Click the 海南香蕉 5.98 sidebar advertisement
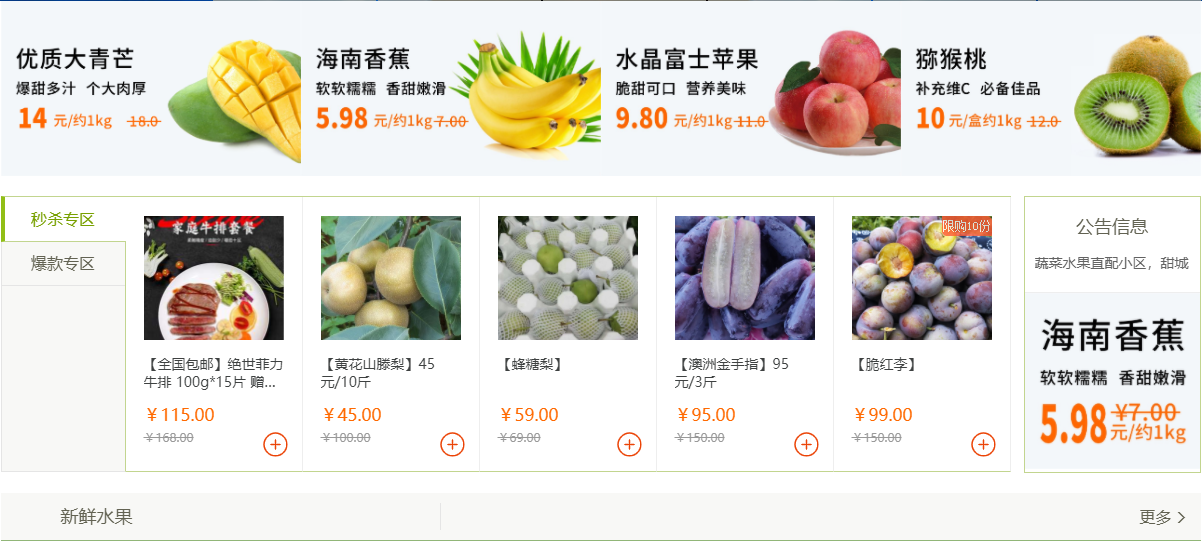Screen dimensions: 1202x541 pyautogui.click(x=1112, y=382)
